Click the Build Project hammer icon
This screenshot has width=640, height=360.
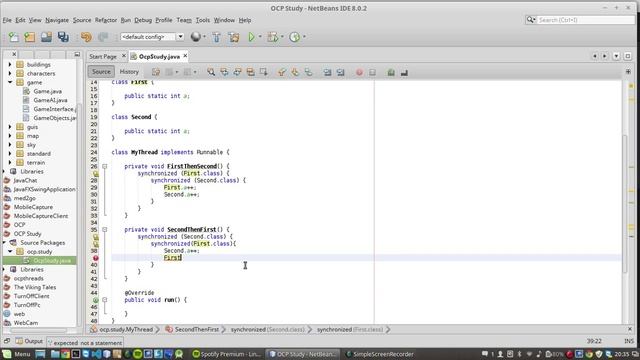[x=216, y=37]
